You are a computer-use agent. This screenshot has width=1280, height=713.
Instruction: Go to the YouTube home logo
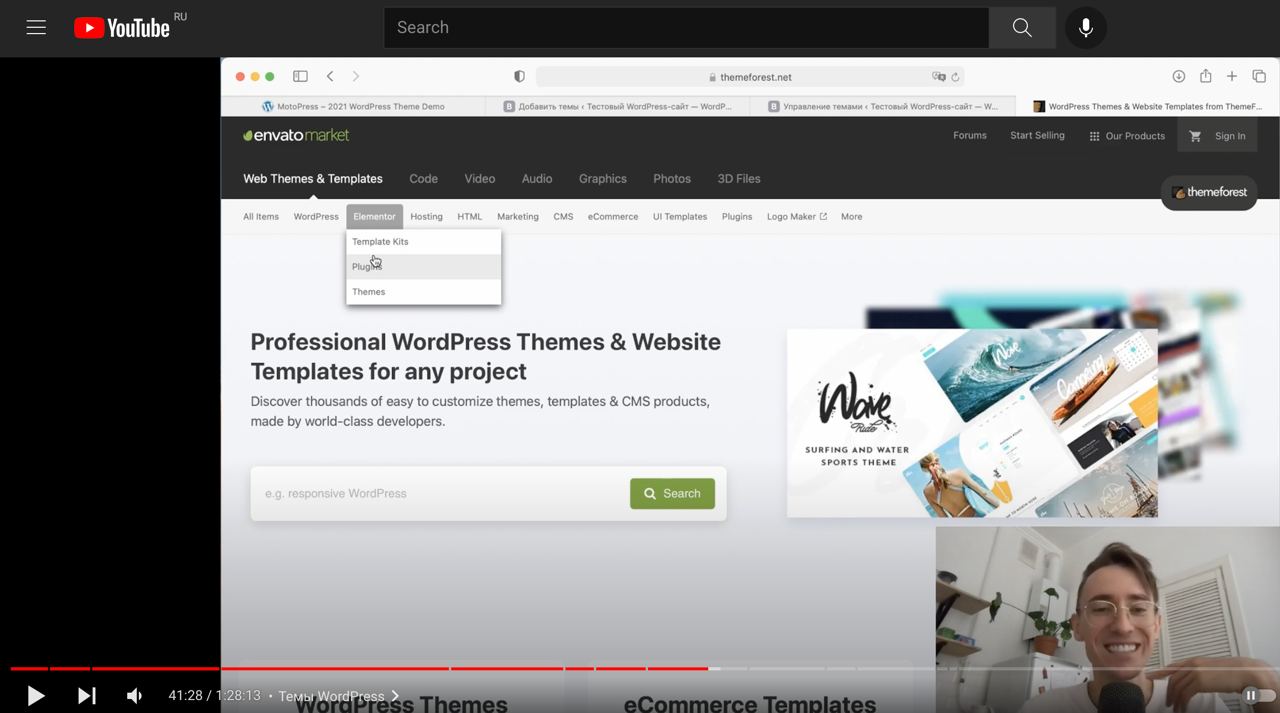click(122, 28)
